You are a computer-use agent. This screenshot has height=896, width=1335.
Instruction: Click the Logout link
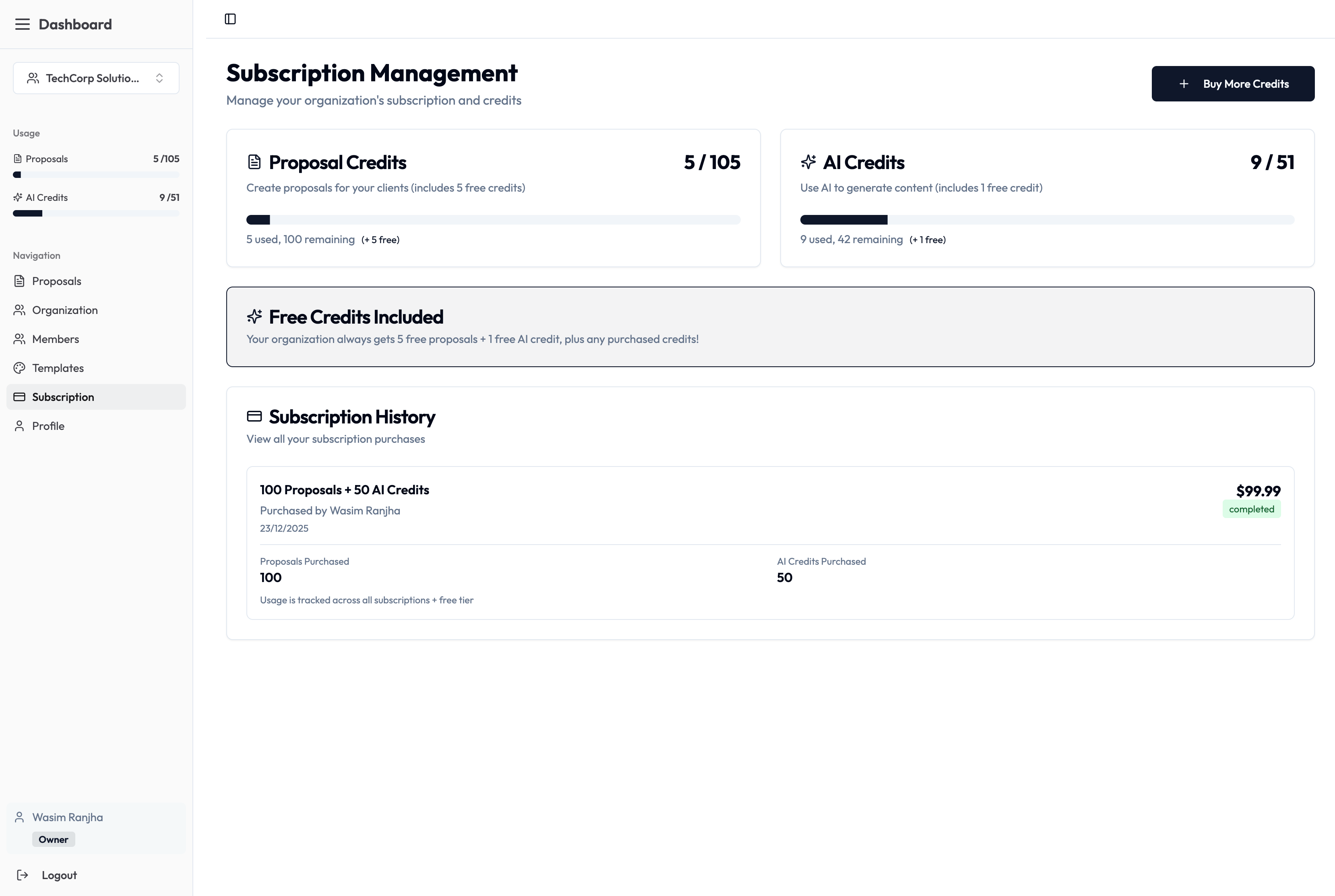point(59,875)
